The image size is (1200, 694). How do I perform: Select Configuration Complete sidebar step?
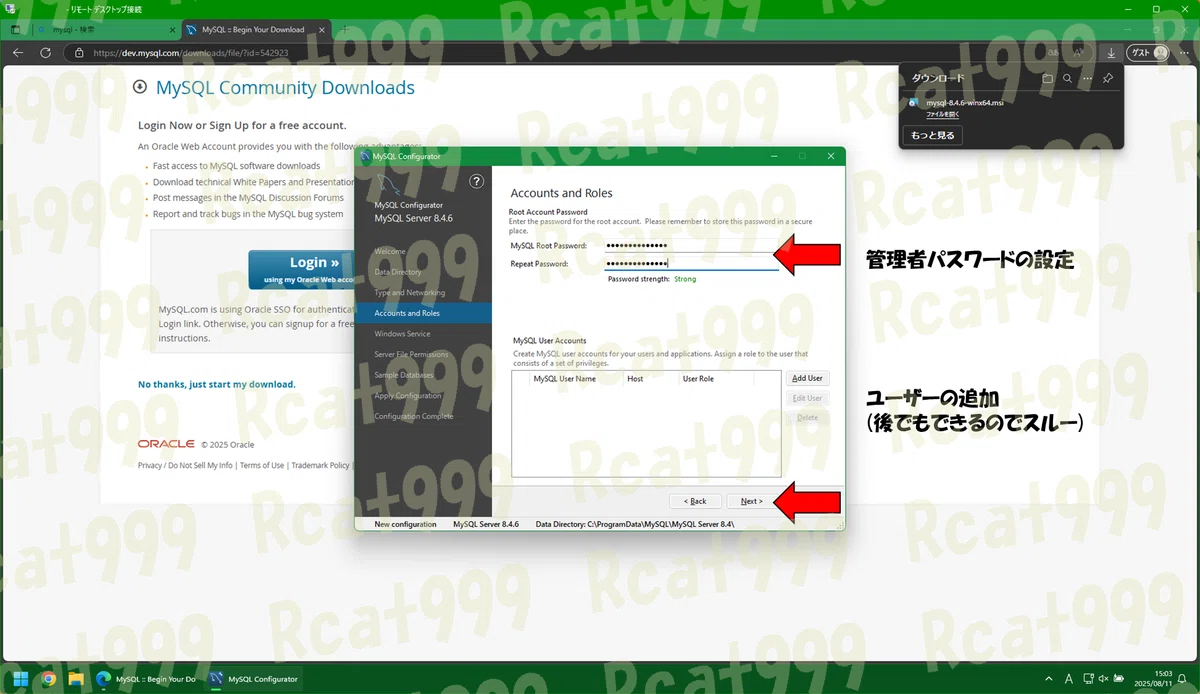tap(414, 416)
